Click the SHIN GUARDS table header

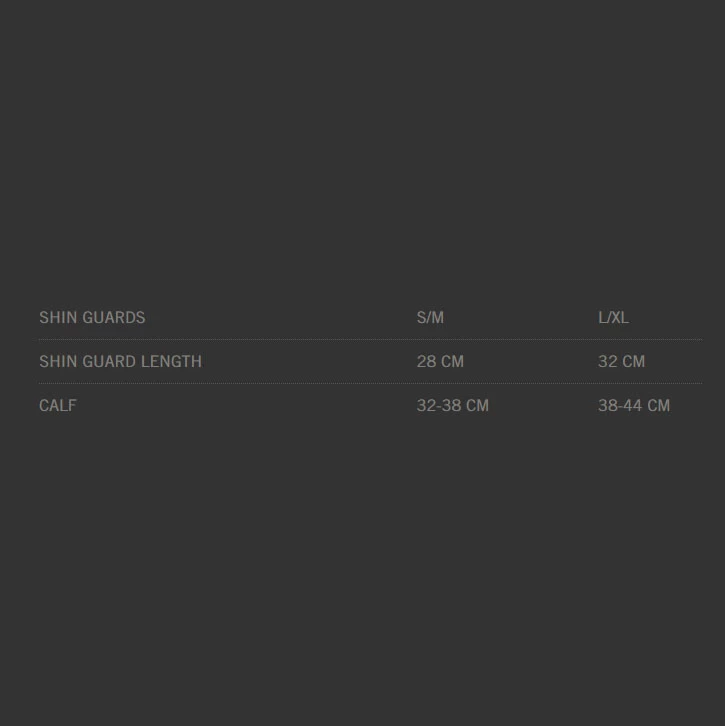(x=92, y=318)
